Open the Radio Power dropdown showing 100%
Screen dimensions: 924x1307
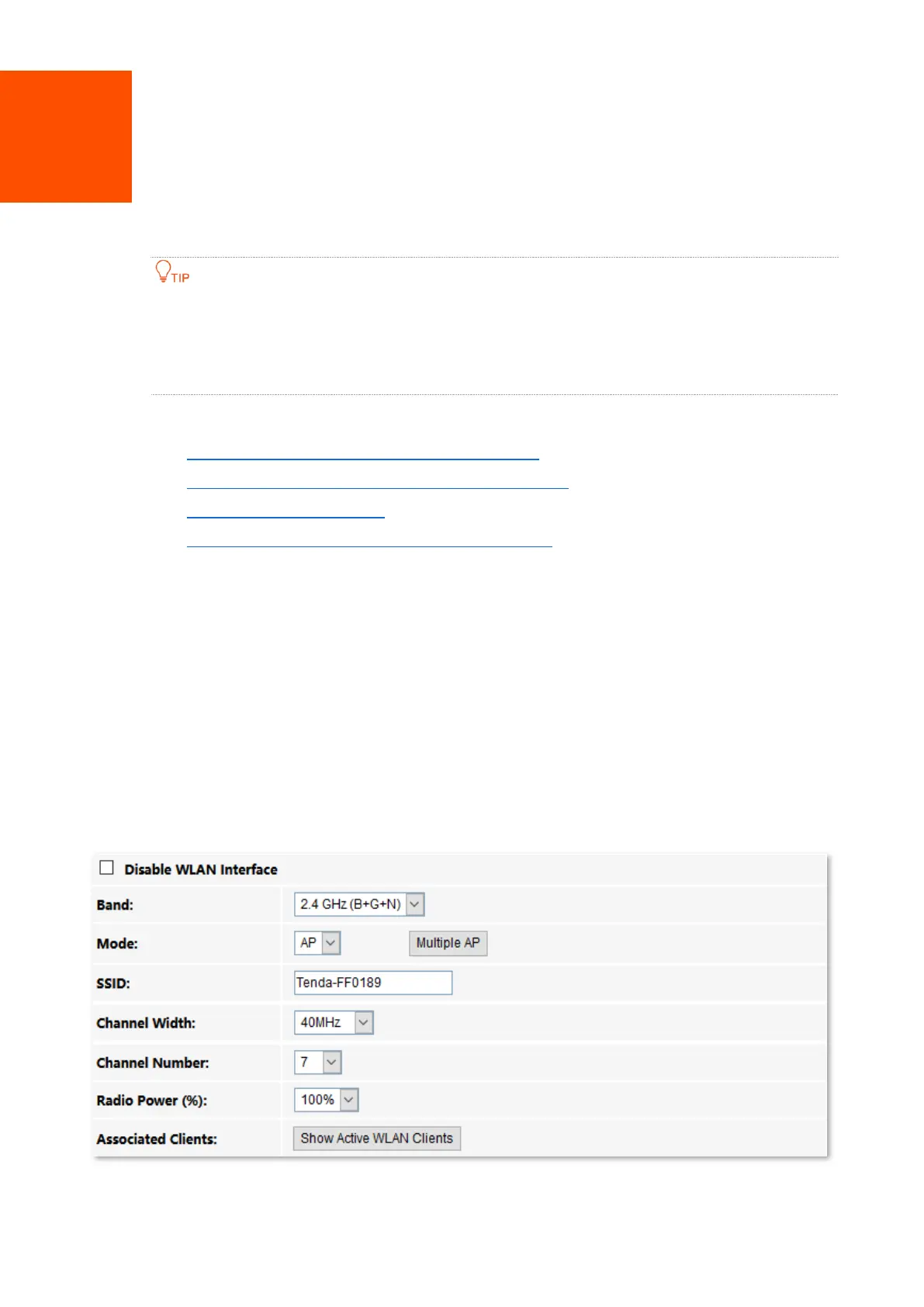tap(326, 1100)
